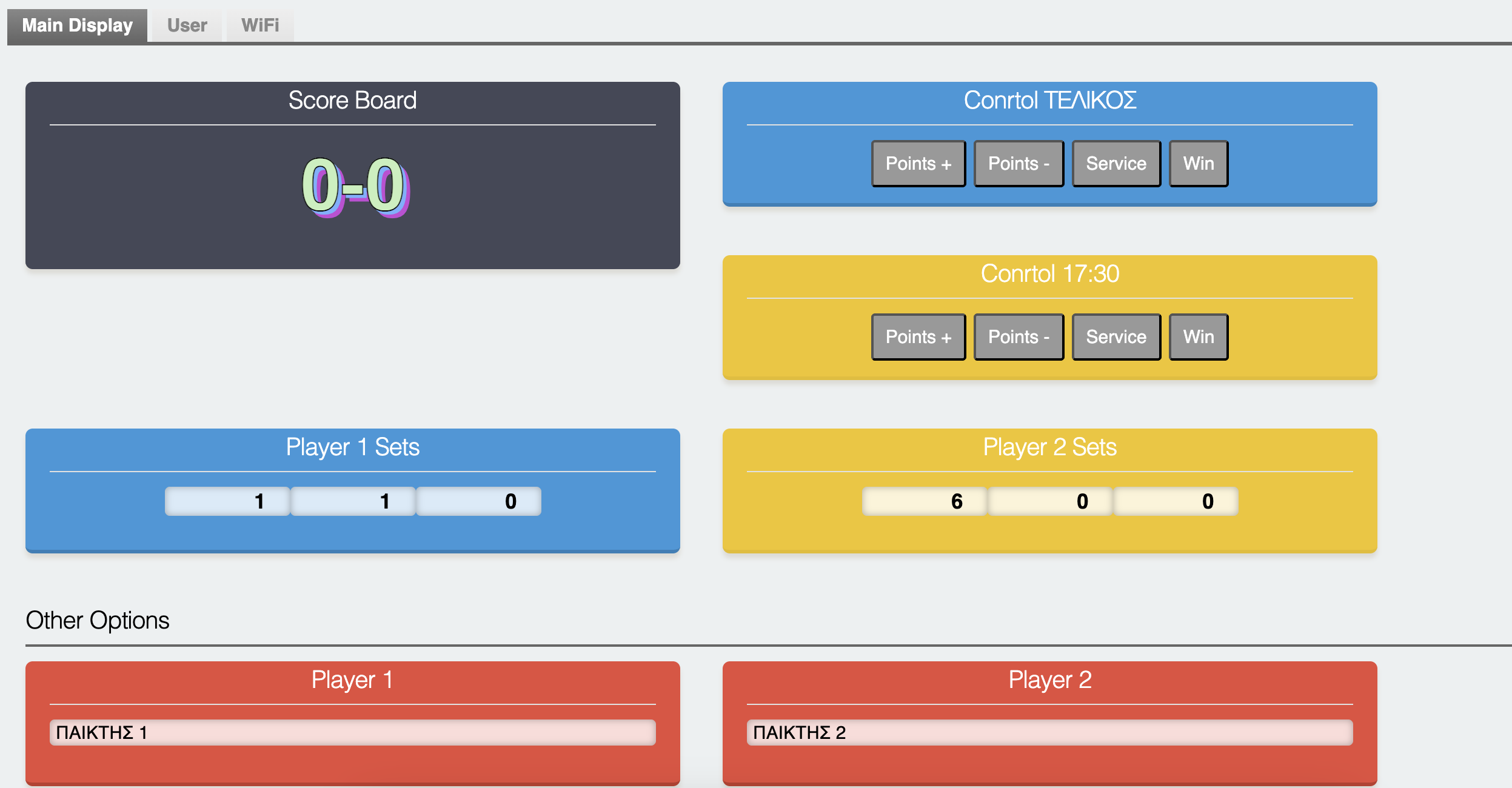Click Win in the yellow 17:30 control panel
Screen dimensions: 1512x788
(x=1198, y=337)
